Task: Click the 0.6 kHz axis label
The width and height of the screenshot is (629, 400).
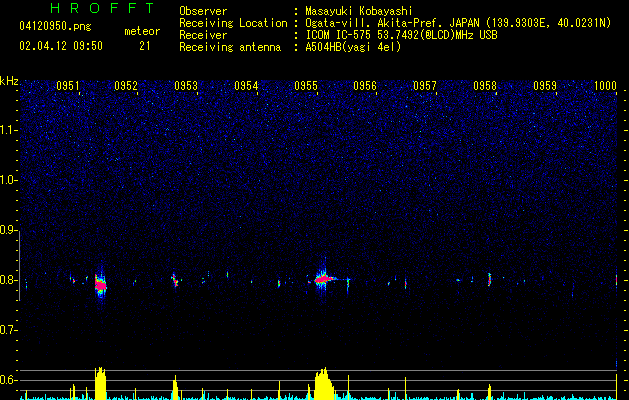Action: coord(8,380)
